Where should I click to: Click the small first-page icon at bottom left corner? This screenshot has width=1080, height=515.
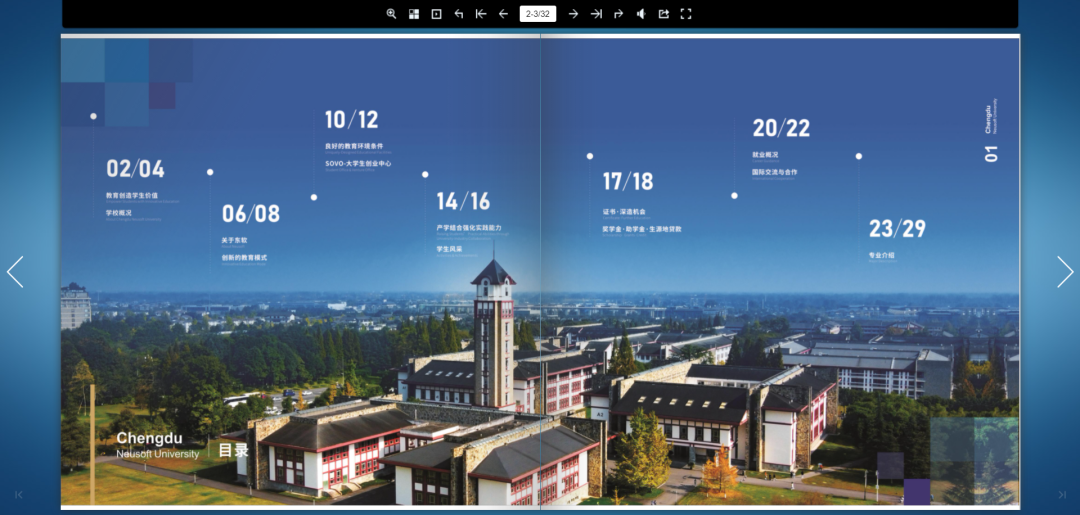click(19, 494)
